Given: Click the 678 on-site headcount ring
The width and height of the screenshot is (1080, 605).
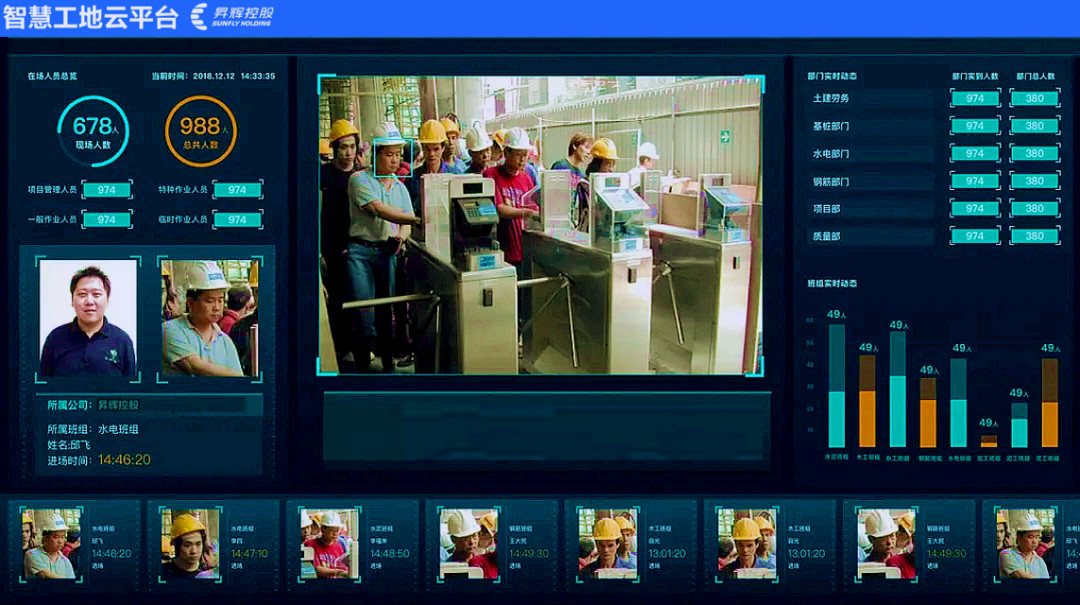Looking at the screenshot, I should [93, 130].
